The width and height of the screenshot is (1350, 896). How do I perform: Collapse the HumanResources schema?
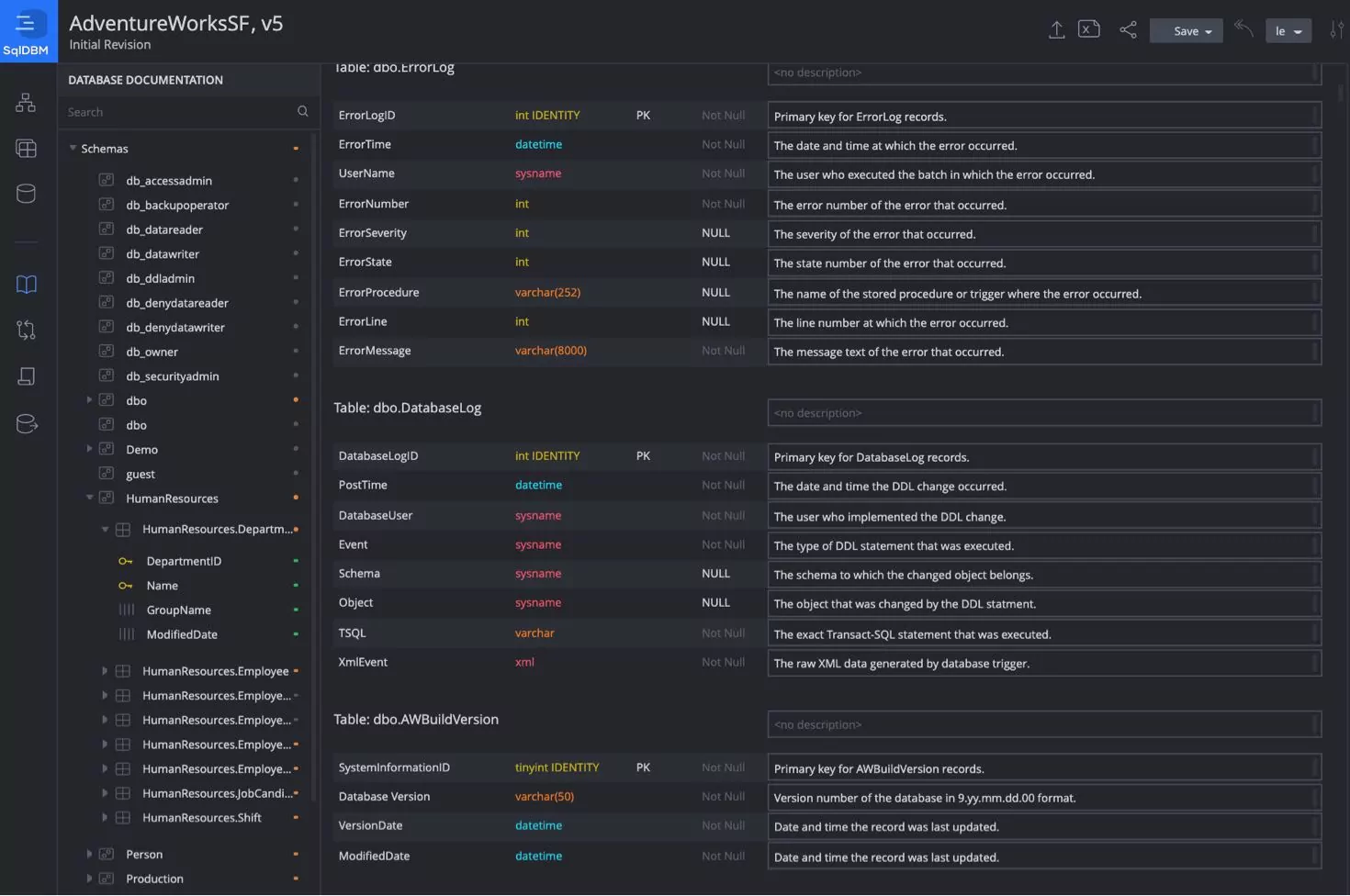(x=88, y=498)
